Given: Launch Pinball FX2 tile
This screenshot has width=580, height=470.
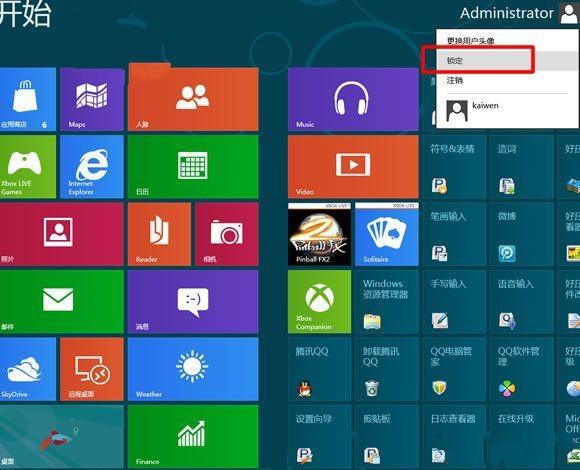Looking at the screenshot, I should click(320, 234).
